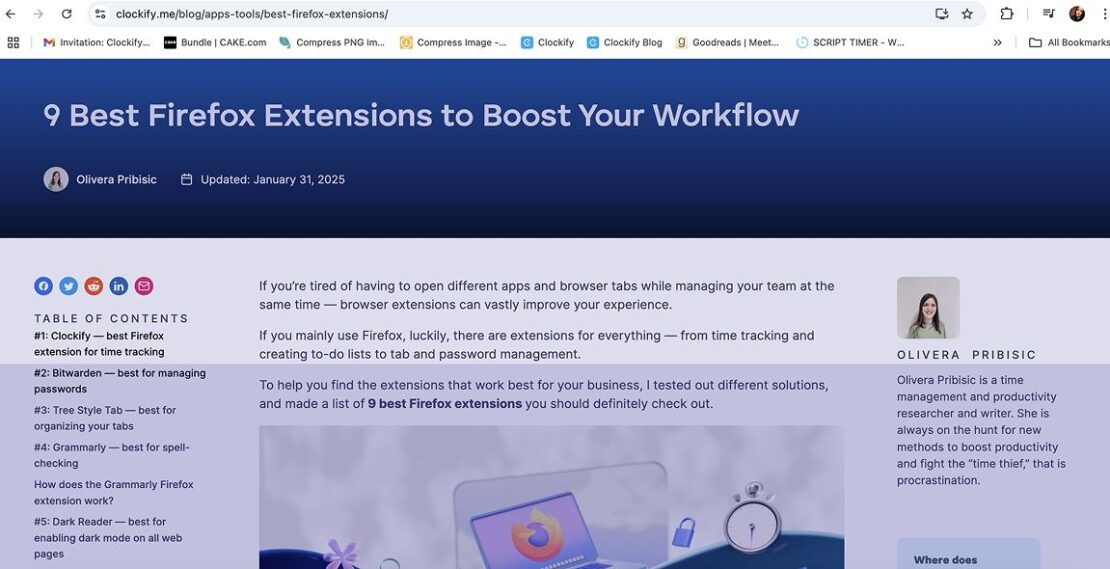Screen dimensions: 1110x569
Task: Jump to #1: Clockify time tracking section
Action: (x=99, y=344)
